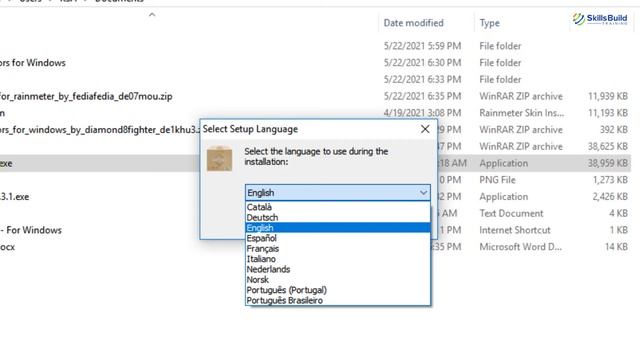Choose Català from the language list

point(338,207)
